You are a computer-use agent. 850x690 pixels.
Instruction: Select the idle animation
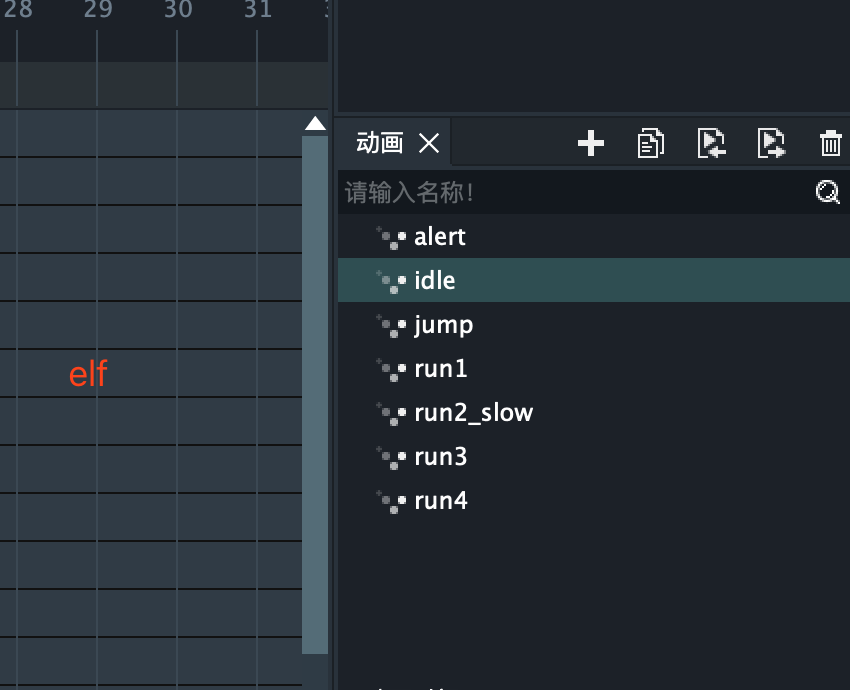click(x=435, y=281)
